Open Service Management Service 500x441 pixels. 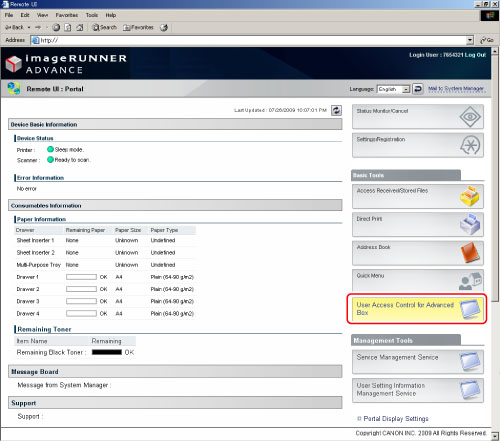pos(418,362)
